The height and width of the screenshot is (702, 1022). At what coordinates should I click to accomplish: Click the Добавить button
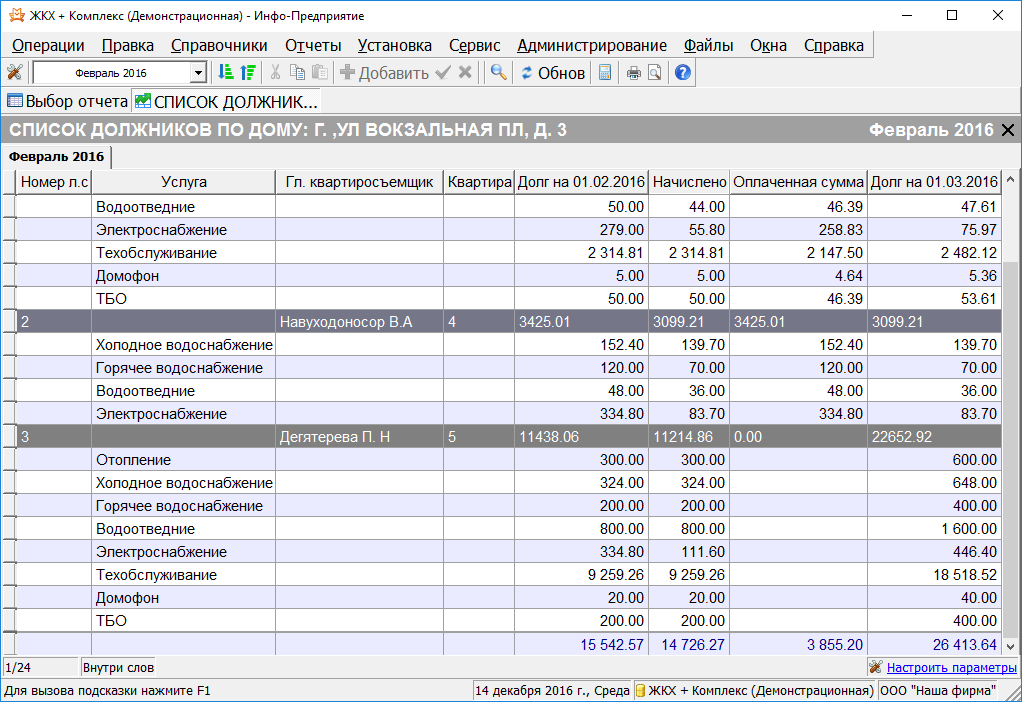coord(384,72)
